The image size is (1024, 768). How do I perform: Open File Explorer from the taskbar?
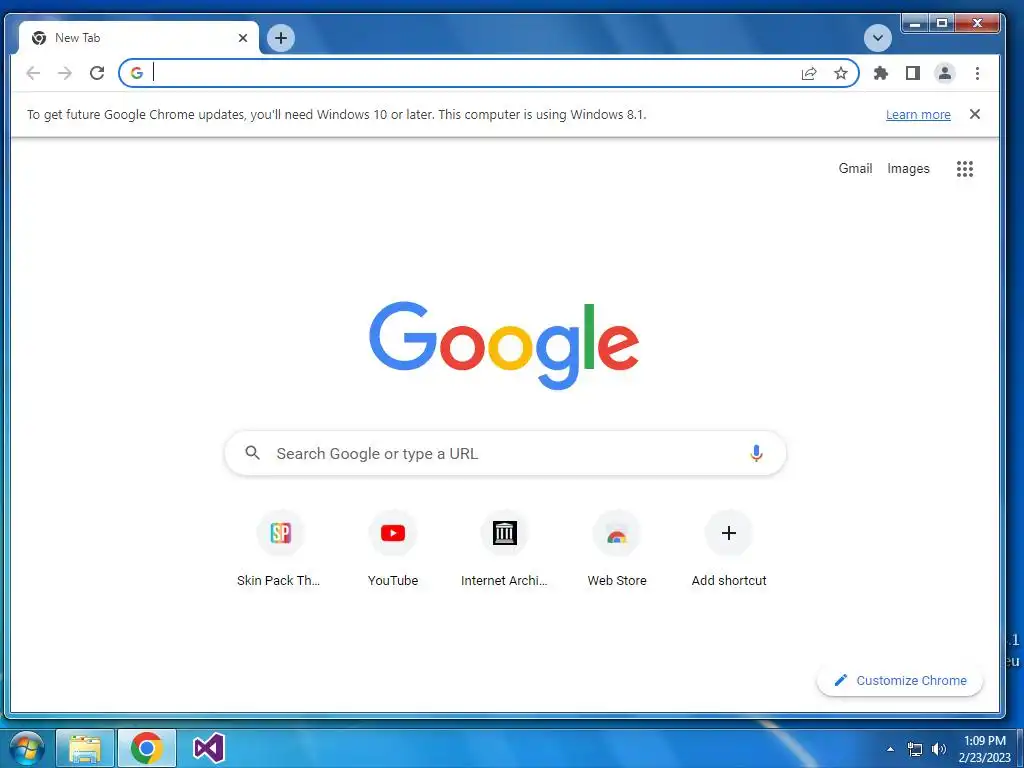click(85, 748)
